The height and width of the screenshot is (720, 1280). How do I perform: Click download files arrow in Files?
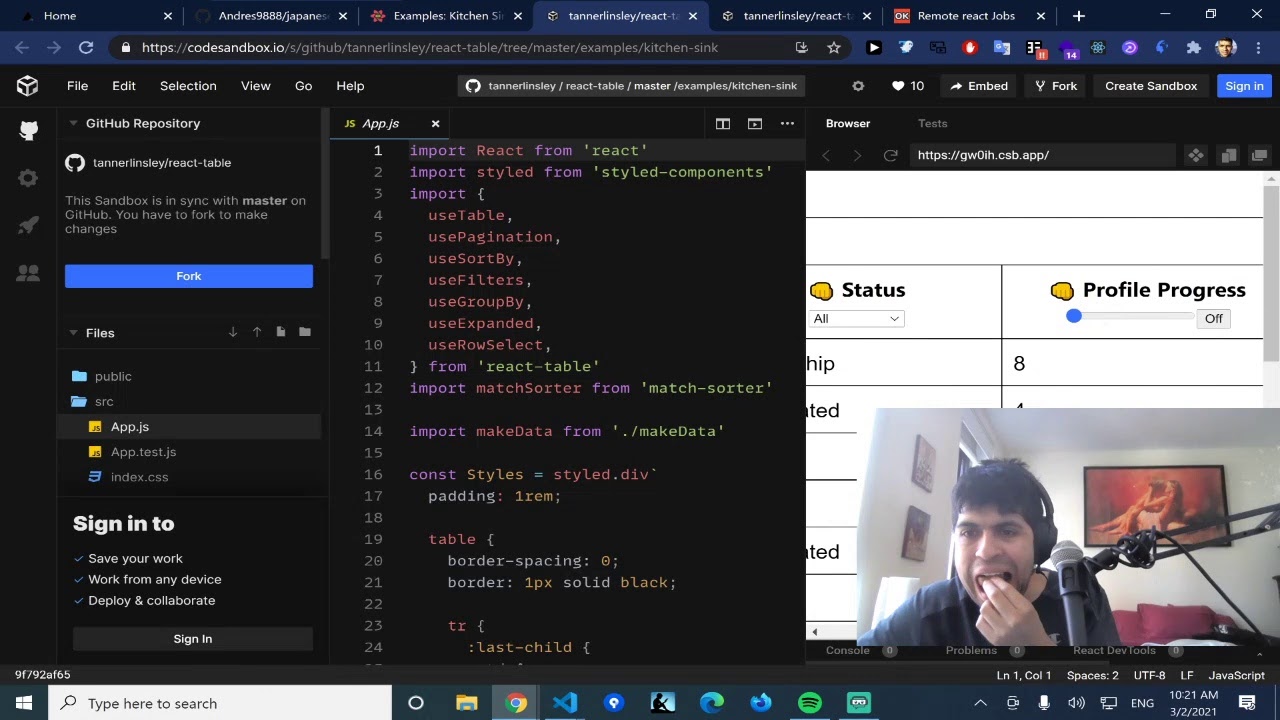[233, 332]
